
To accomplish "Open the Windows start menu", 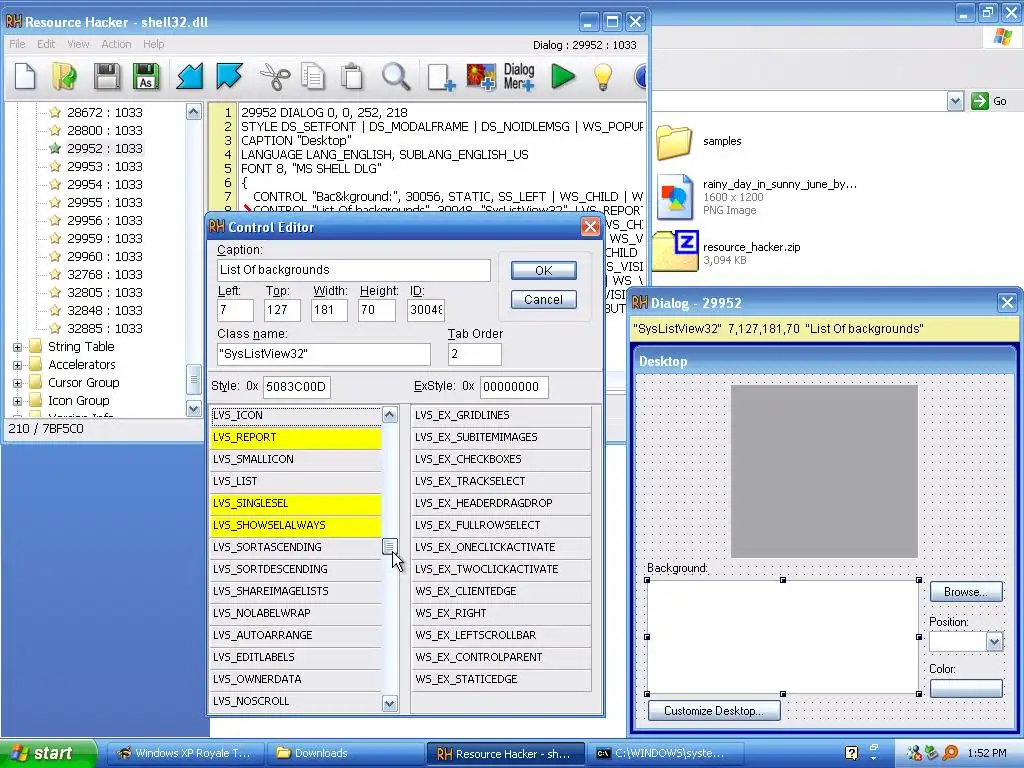I will 47,753.
